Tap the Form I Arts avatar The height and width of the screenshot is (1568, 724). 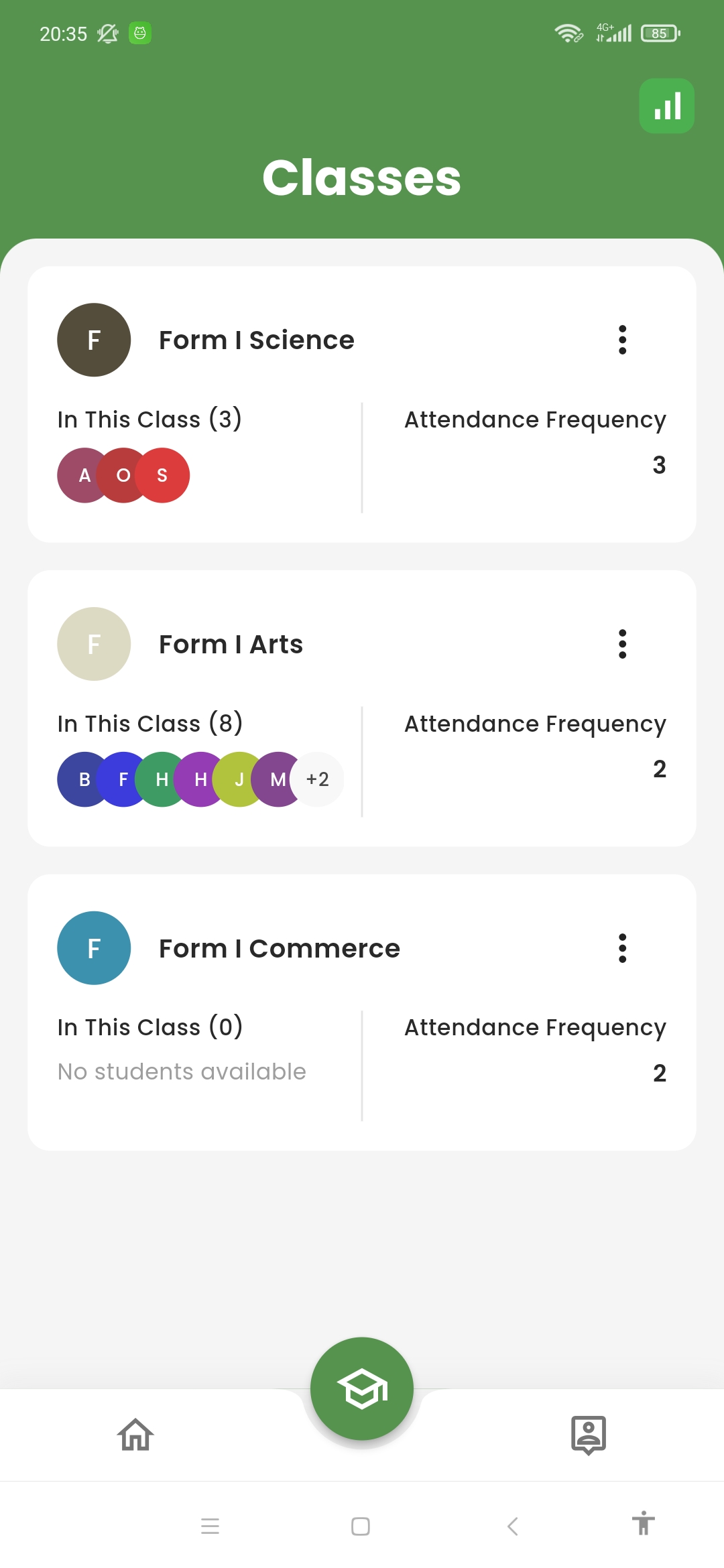(x=94, y=644)
